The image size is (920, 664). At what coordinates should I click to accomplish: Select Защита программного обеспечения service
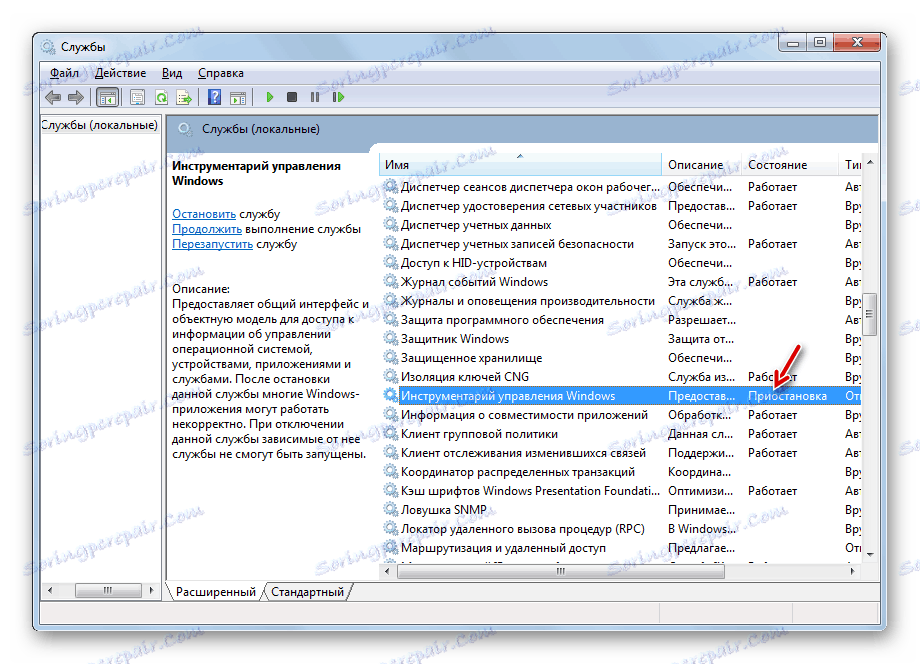click(x=622, y=320)
